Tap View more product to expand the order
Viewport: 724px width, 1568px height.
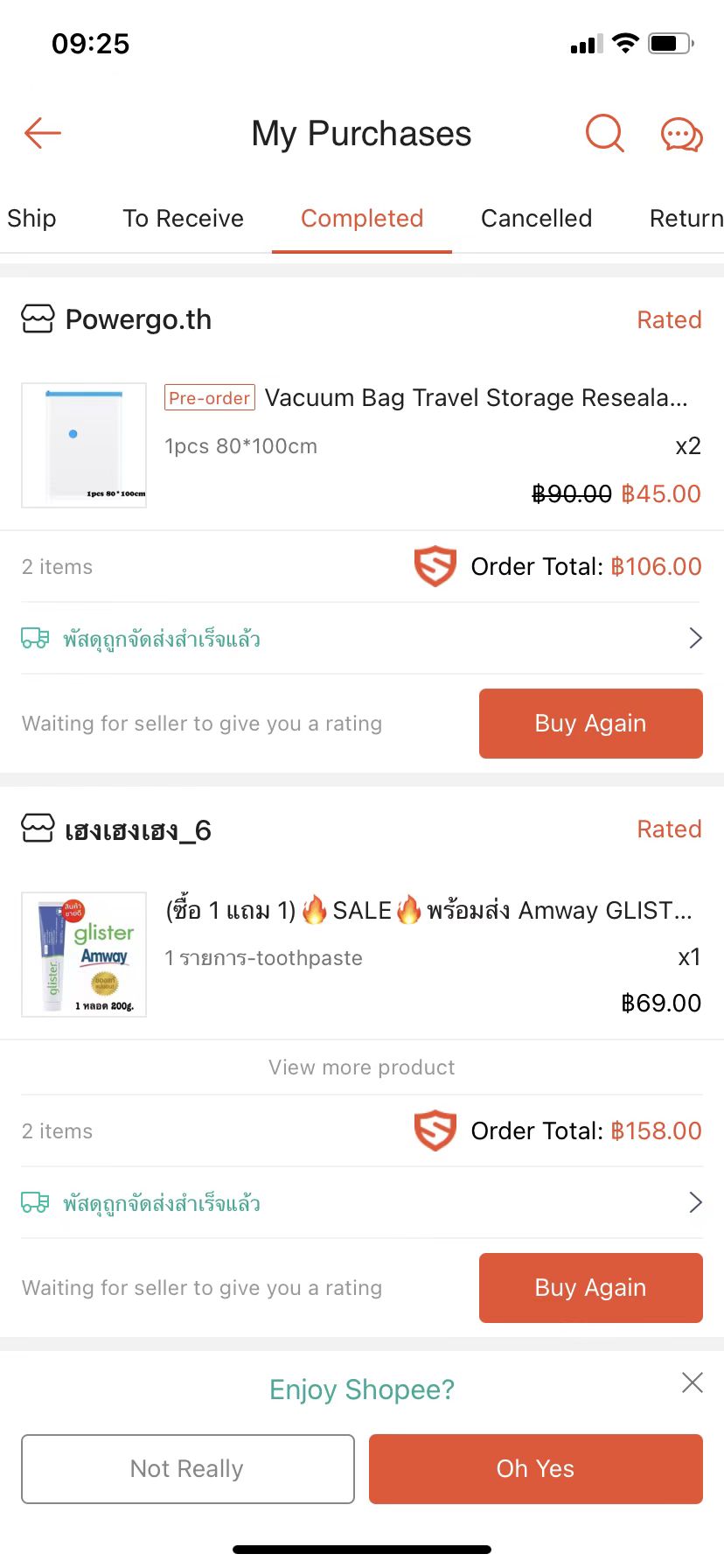361,1067
